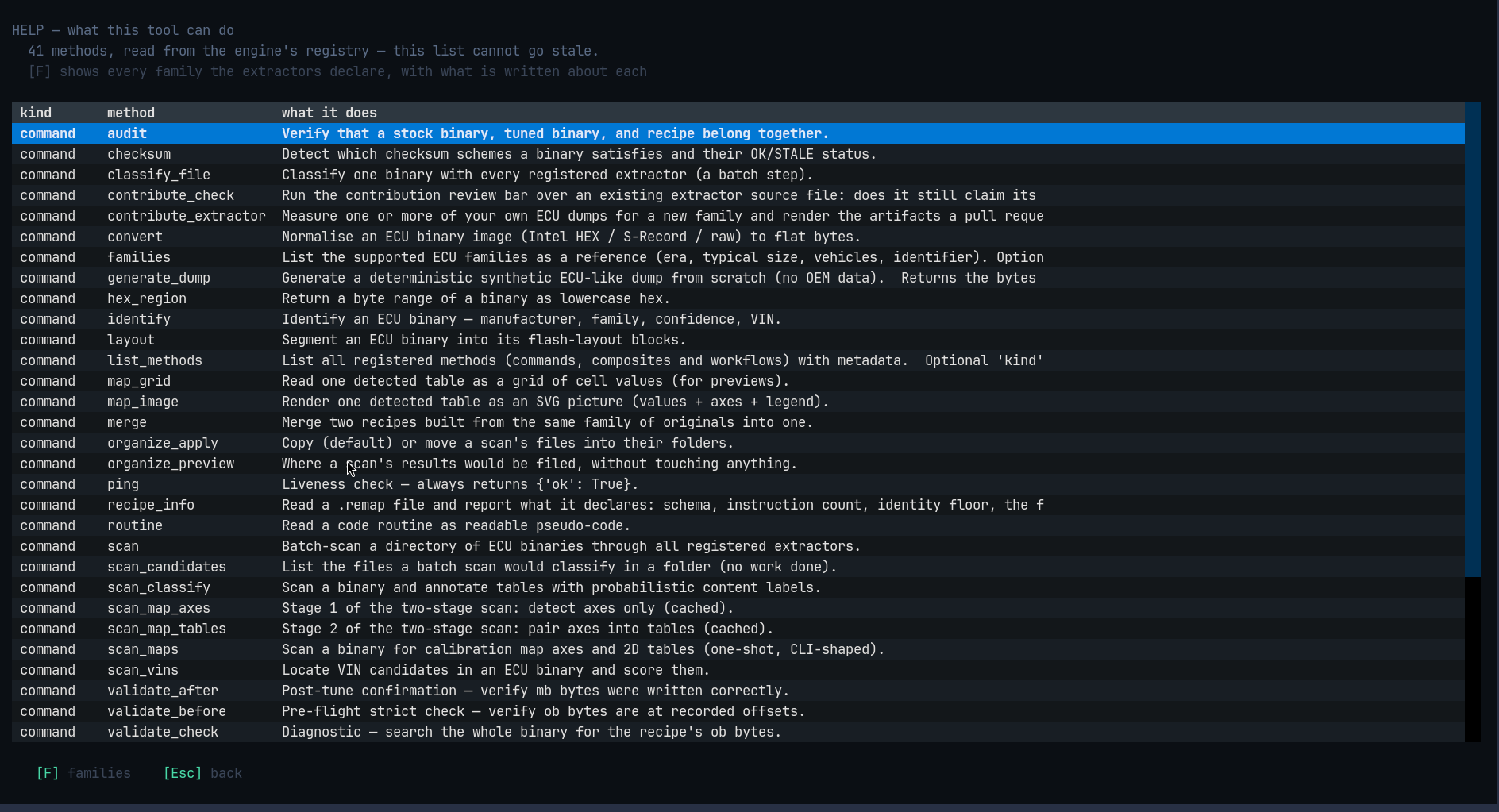Viewport: 1499px width, 812px height.
Task: Select the merge command row
Action: pyautogui.click(x=738, y=422)
